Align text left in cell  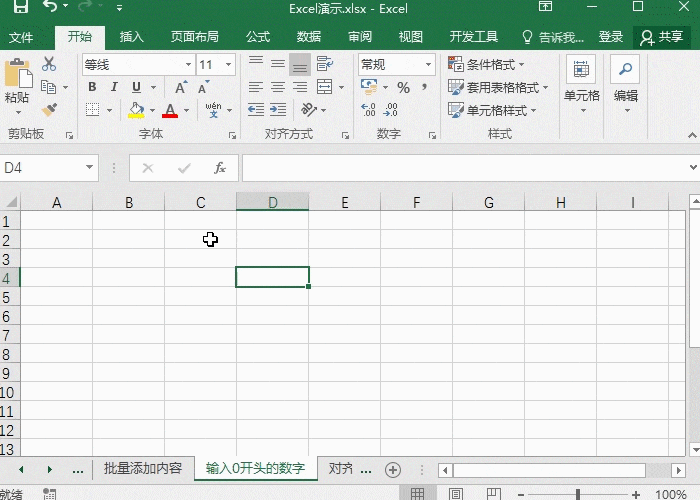click(x=256, y=87)
